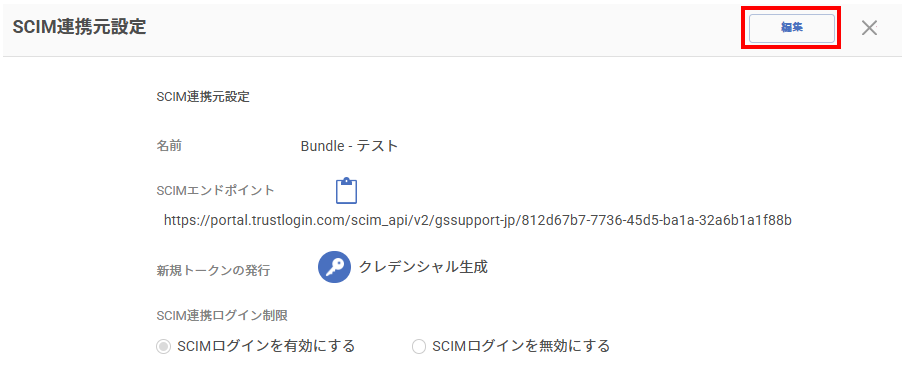Close the SCIM連携元設定 dialog with the X
This screenshot has width=904, height=370.
coord(869,28)
